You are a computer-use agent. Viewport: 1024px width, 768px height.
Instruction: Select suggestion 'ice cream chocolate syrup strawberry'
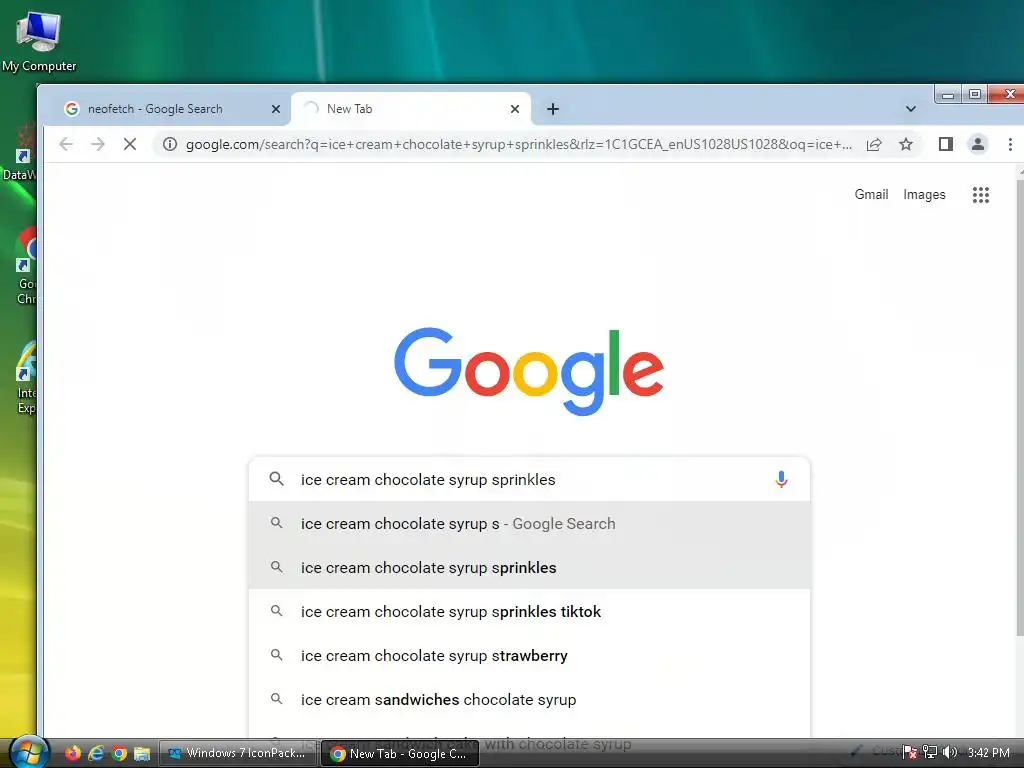529,656
